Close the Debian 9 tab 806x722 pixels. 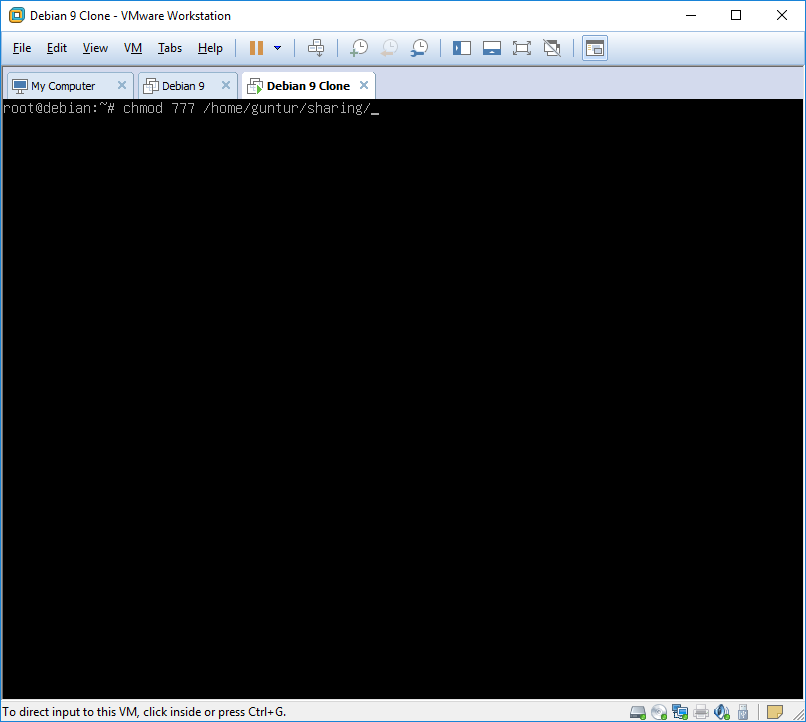pyautogui.click(x=226, y=85)
